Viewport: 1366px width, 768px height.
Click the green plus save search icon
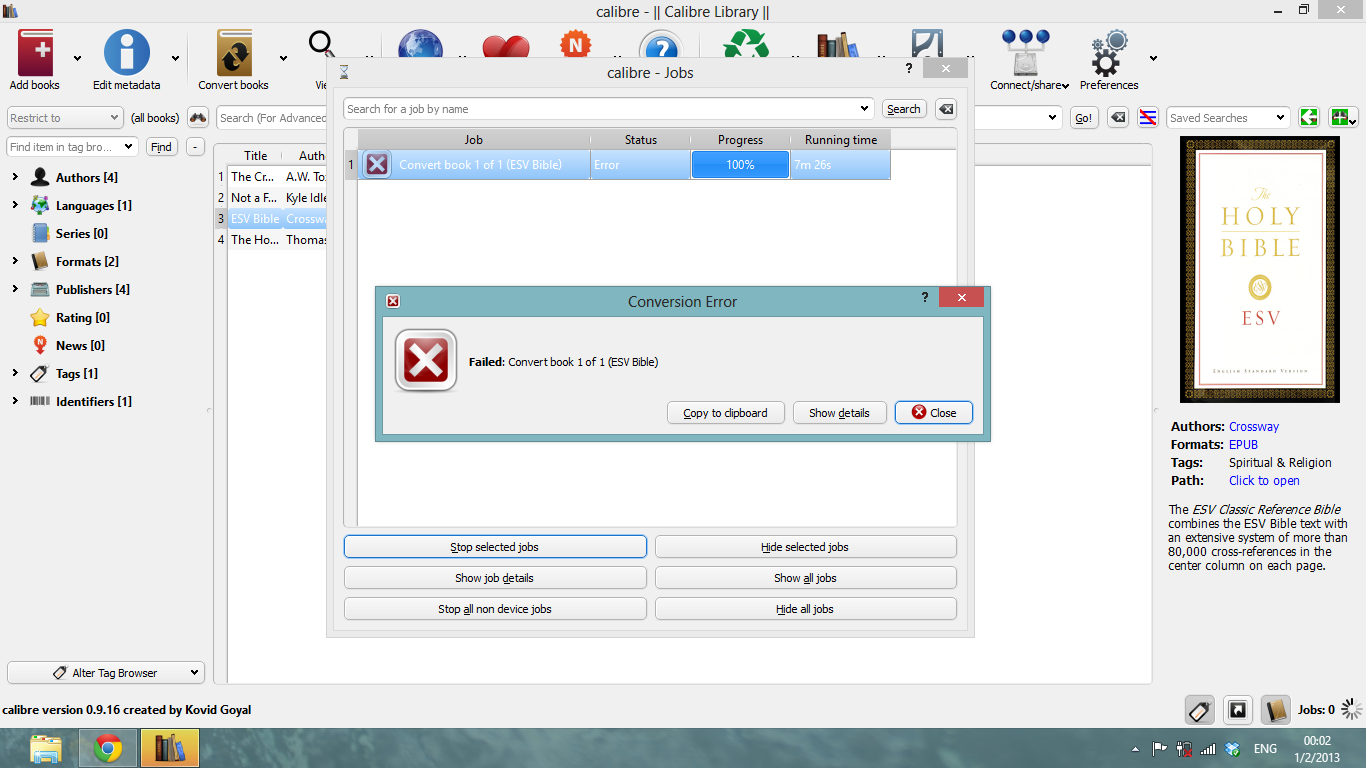pos(1343,118)
